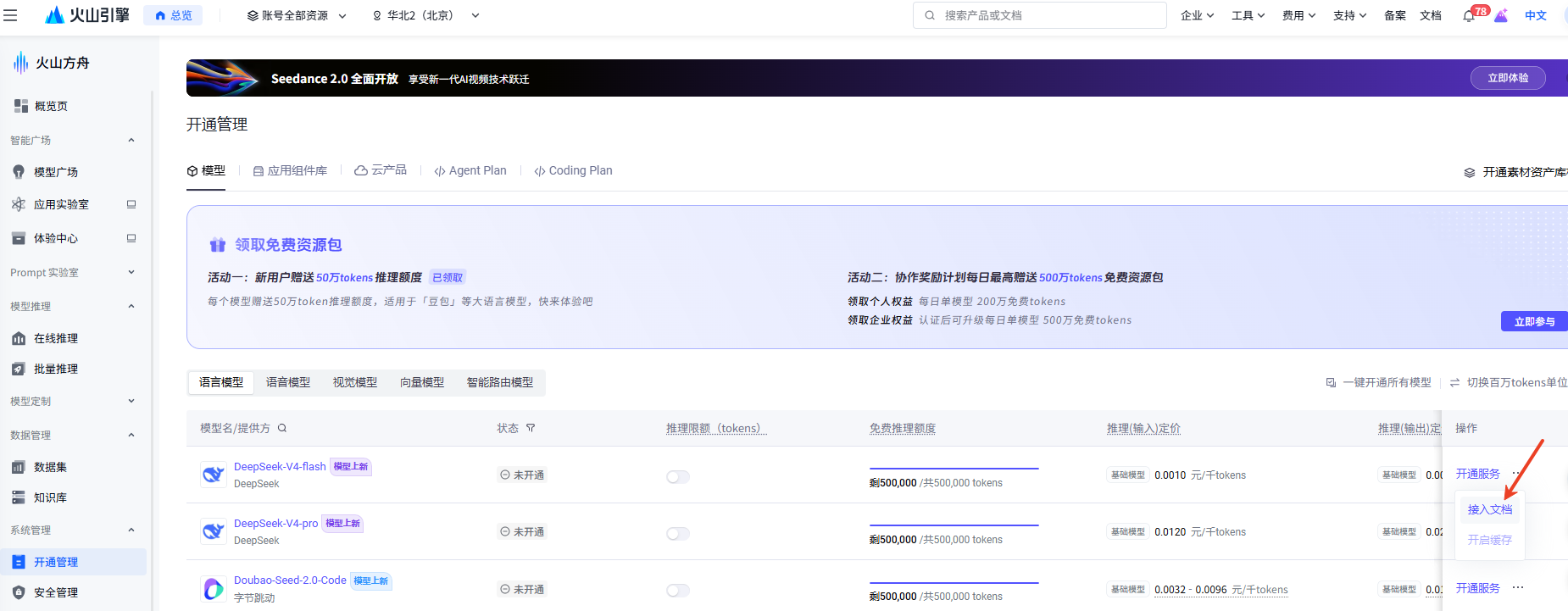Open 体验中心 in the sidebar
Screen dimensions: 1568x611
click(56, 238)
